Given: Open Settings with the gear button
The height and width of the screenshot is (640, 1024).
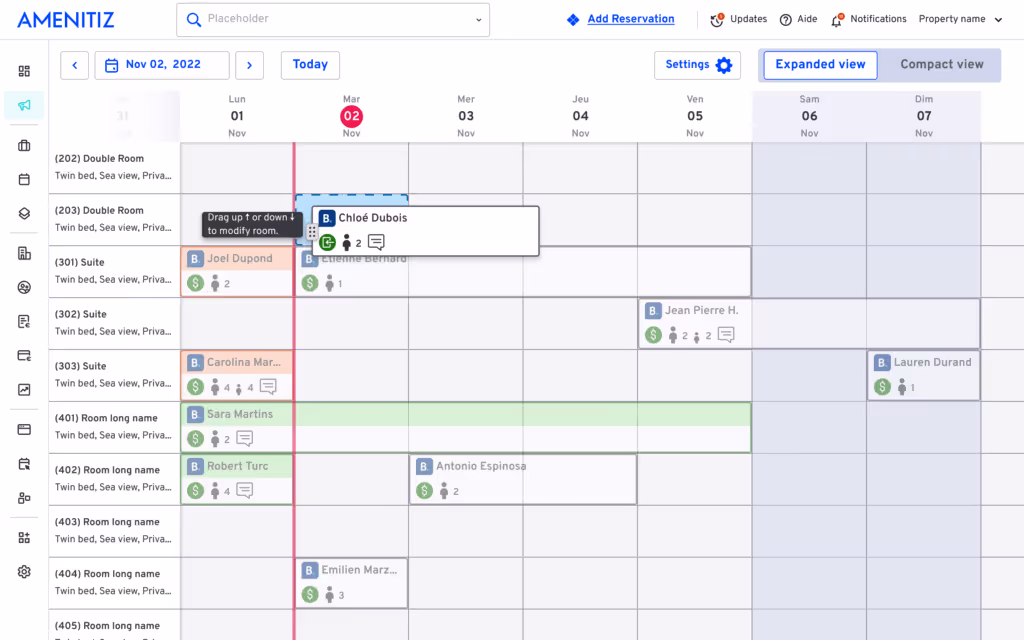Looking at the screenshot, I should pos(697,64).
